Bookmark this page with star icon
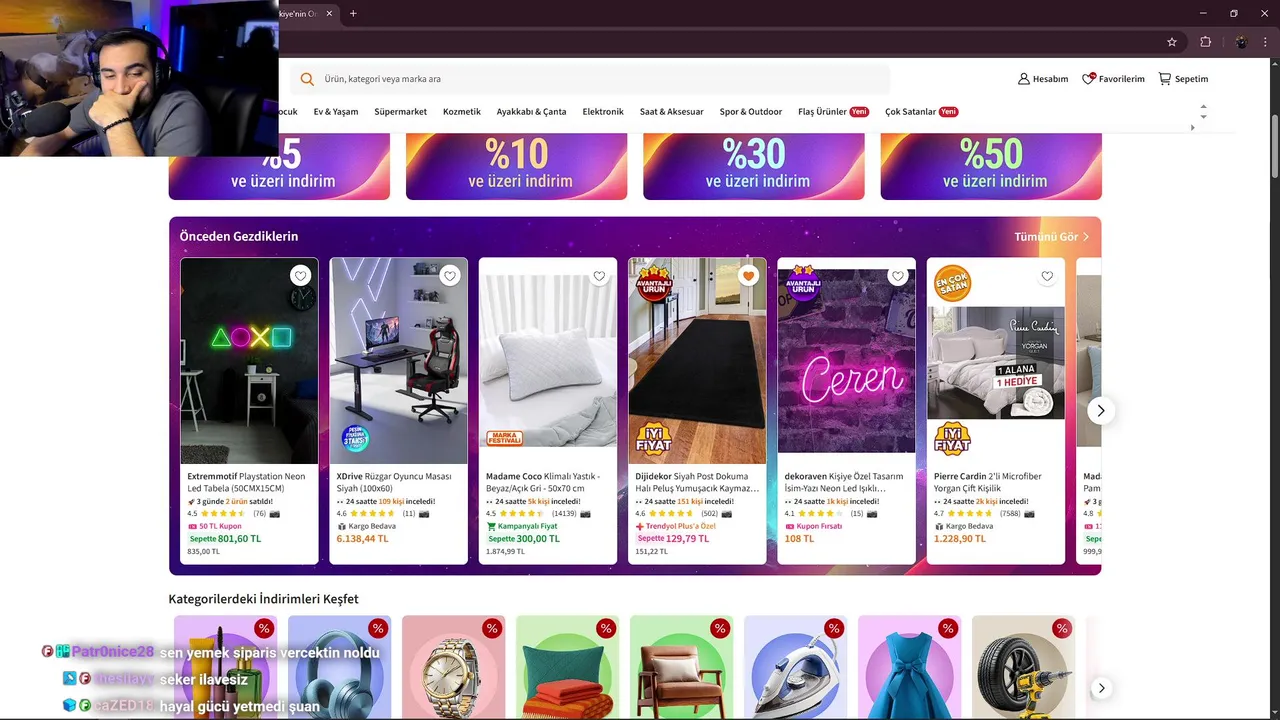Viewport: 1280px width, 720px height. pos(1172,42)
